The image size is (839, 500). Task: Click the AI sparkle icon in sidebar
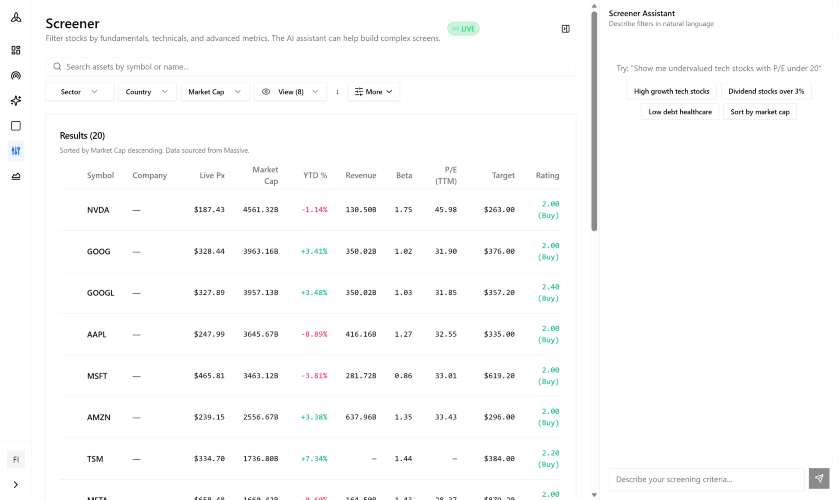16,101
